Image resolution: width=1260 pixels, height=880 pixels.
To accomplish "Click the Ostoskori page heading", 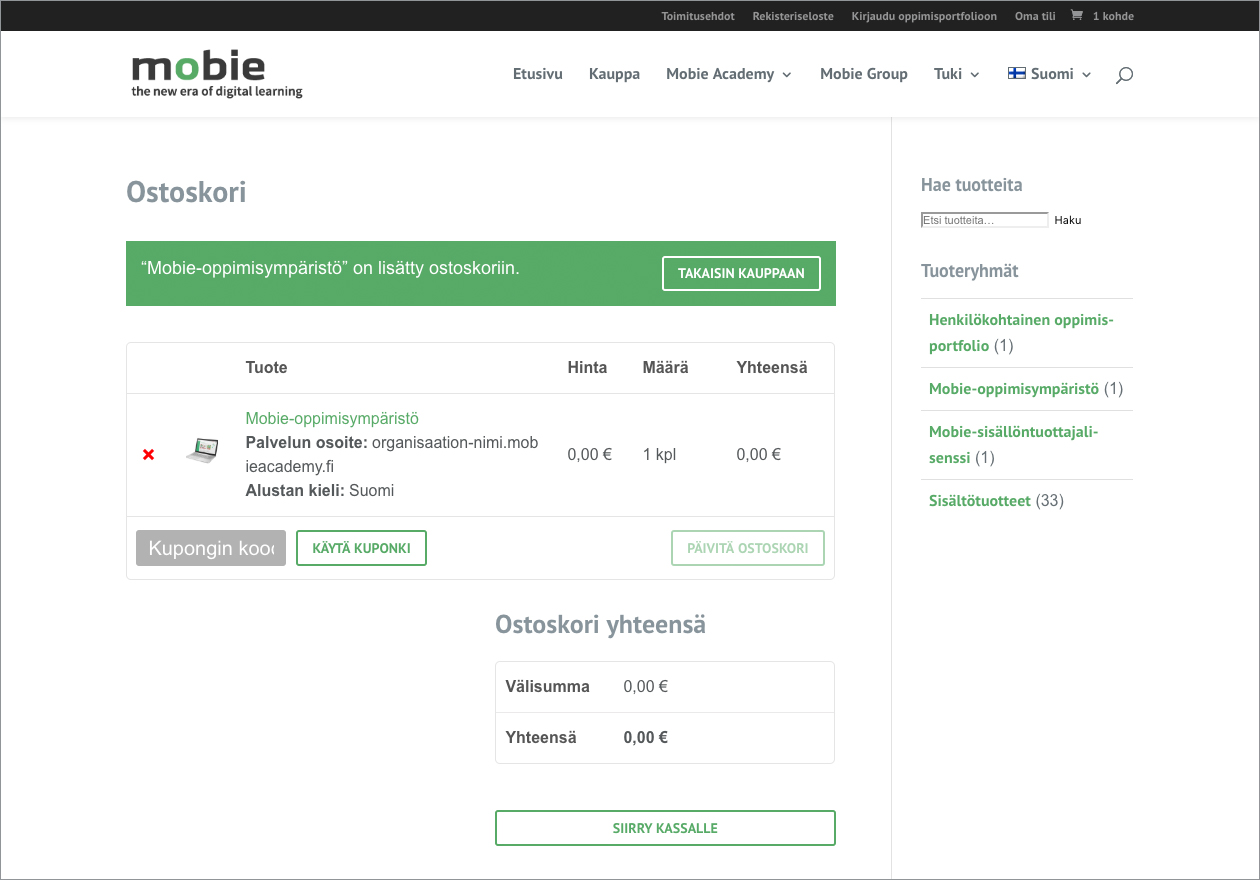I will [x=186, y=192].
